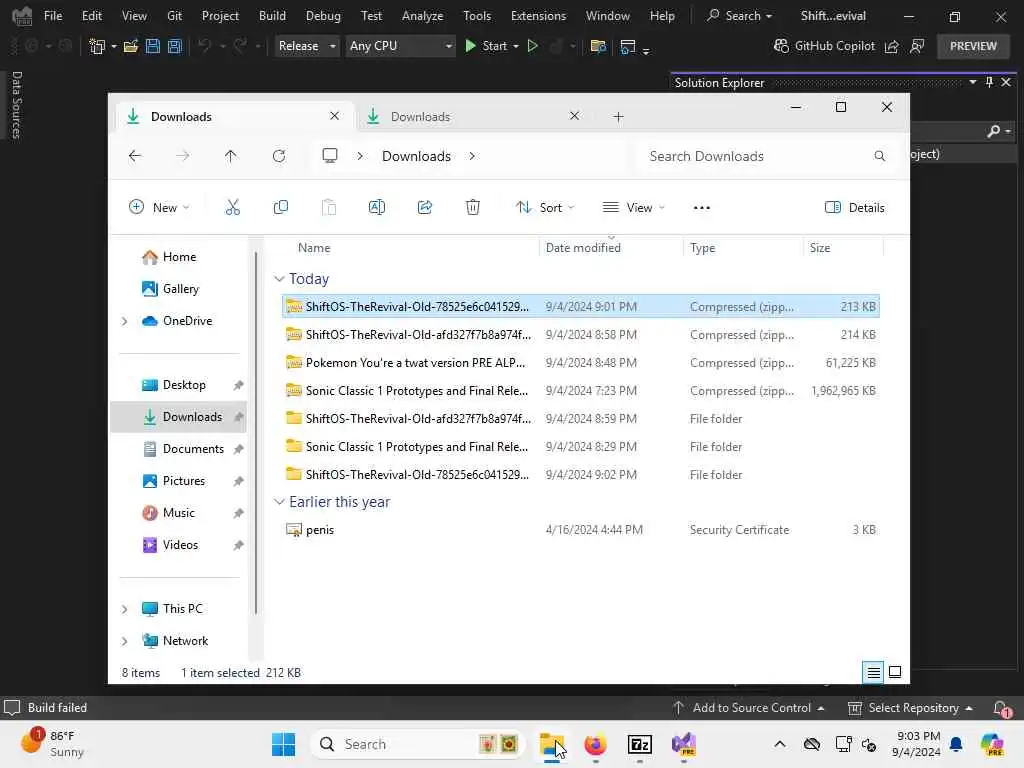Select Gallery in navigation pane
Screen dimensions: 1024x768
(x=180, y=289)
